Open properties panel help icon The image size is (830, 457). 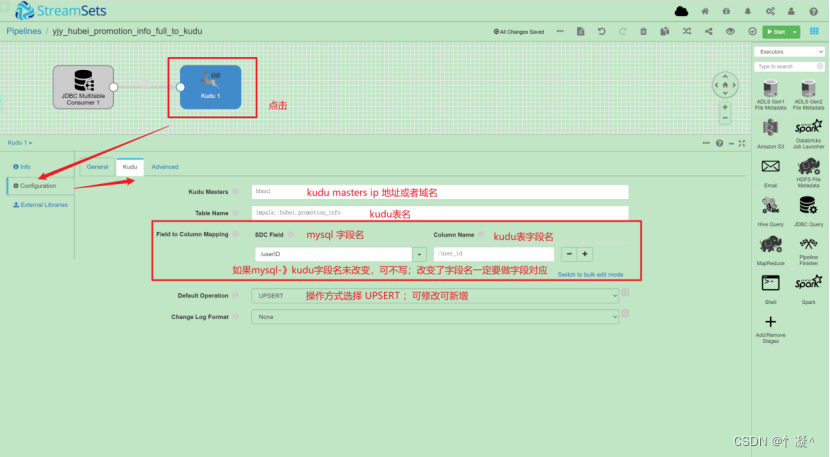click(719, 143)
